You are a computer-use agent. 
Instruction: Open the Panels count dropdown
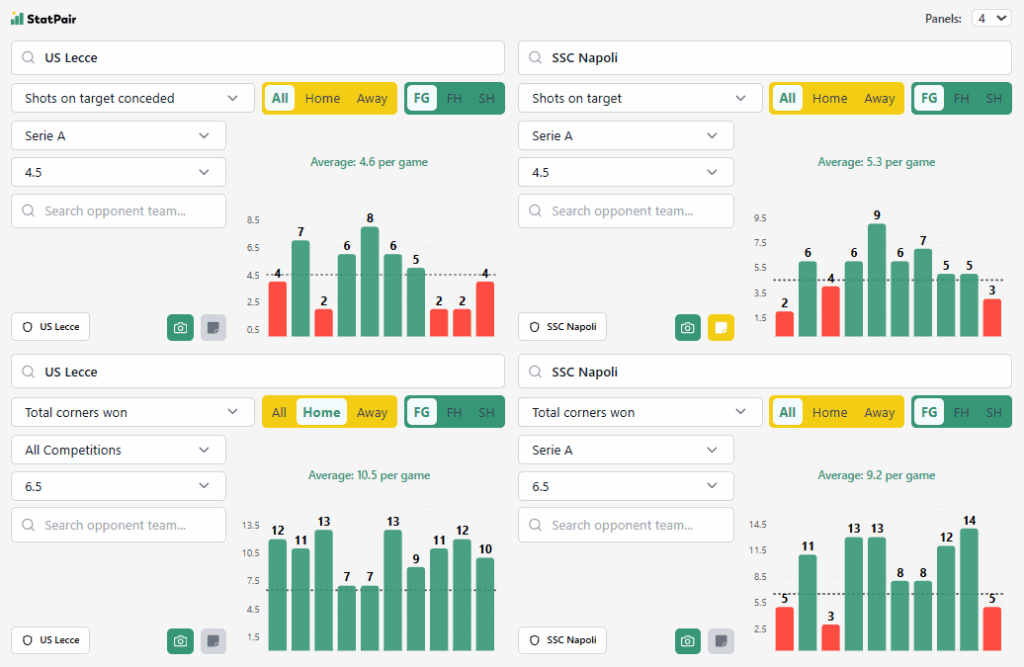[991, 18]
